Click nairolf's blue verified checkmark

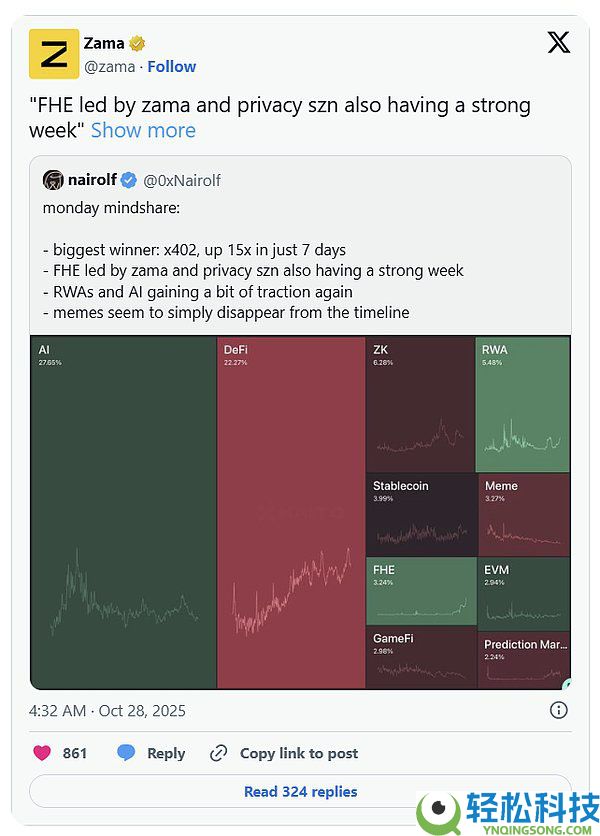coord(129,180)
